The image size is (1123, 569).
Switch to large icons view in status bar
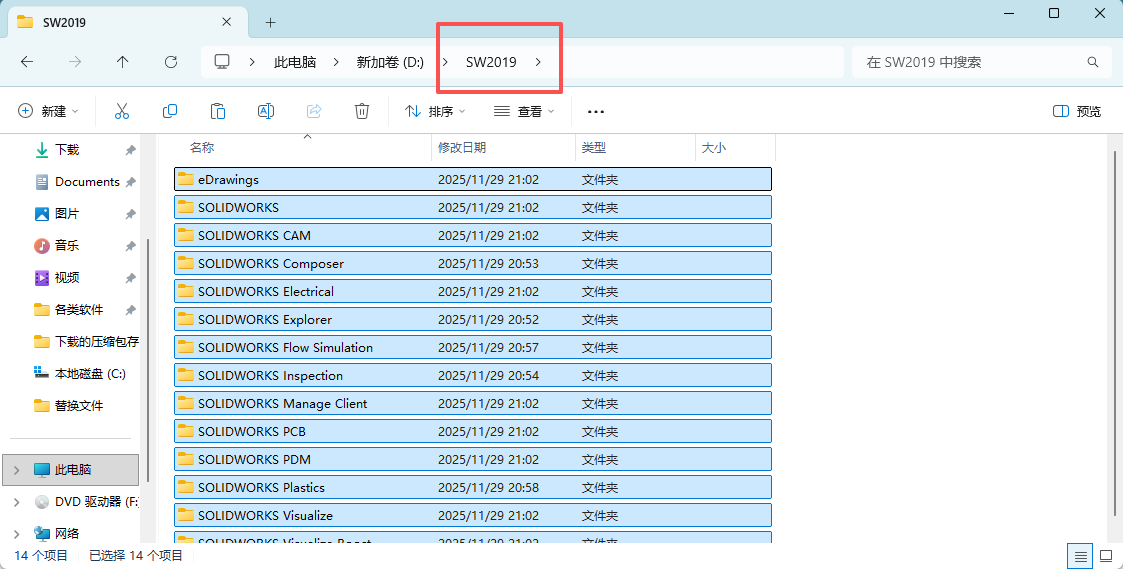click(x=1106, y=555)
